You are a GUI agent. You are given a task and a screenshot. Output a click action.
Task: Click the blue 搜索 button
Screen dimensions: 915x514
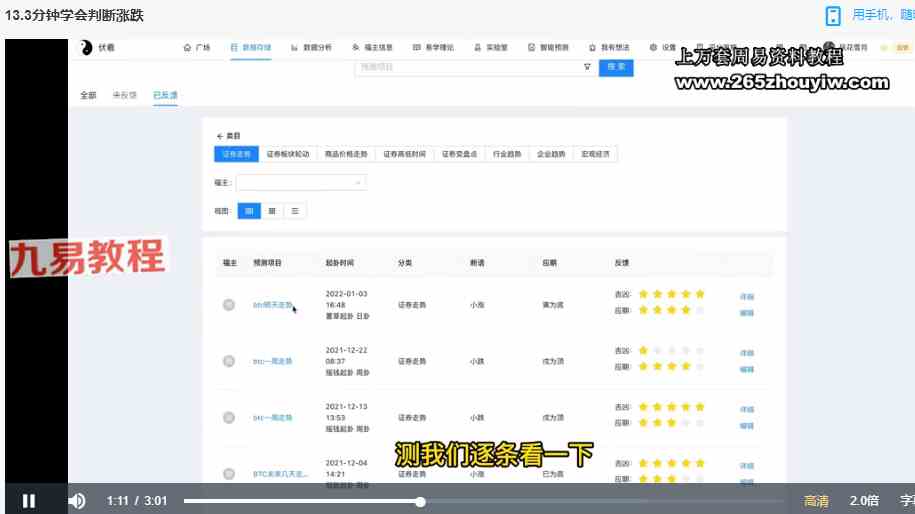tap(616, 67)
